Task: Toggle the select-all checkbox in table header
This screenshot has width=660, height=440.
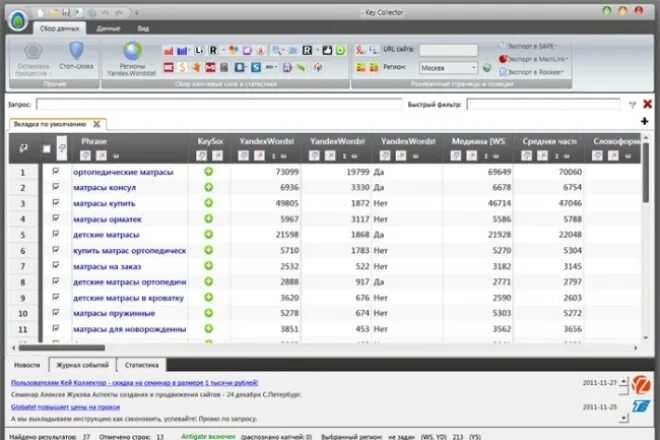Action: click(47, 149)
